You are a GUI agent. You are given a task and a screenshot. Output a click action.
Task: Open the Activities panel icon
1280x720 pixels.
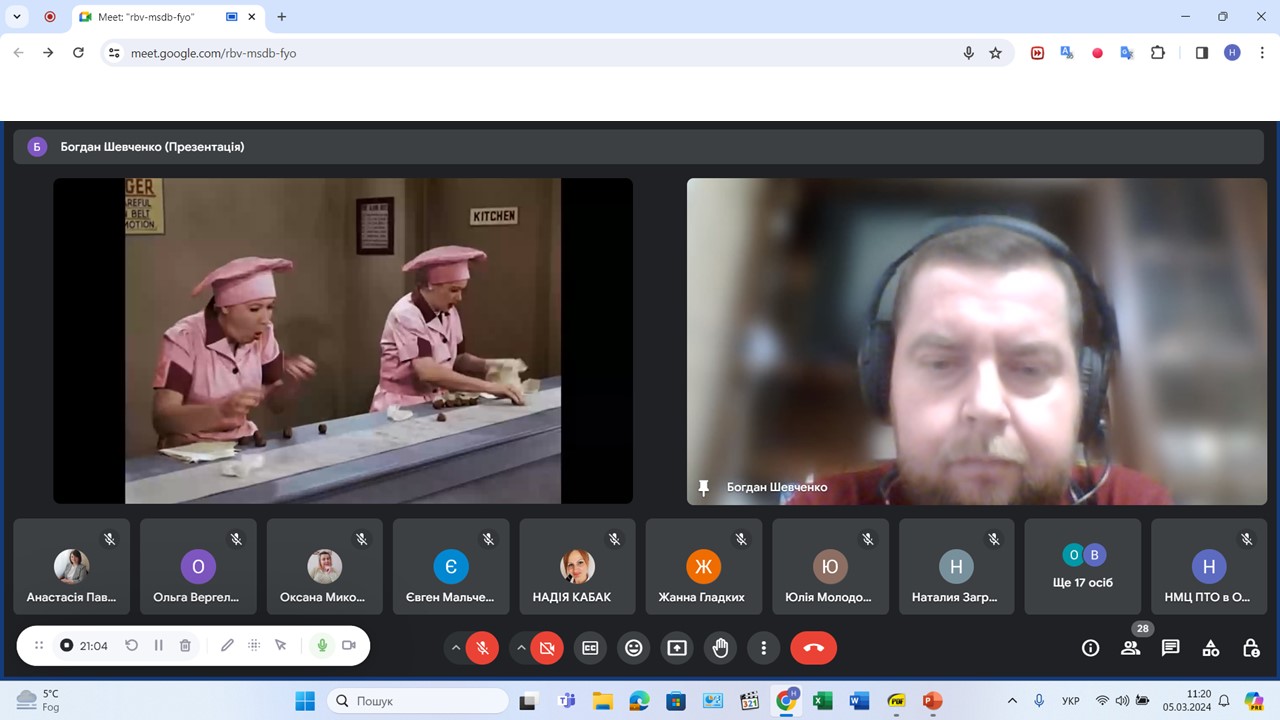pos(1210,648)
